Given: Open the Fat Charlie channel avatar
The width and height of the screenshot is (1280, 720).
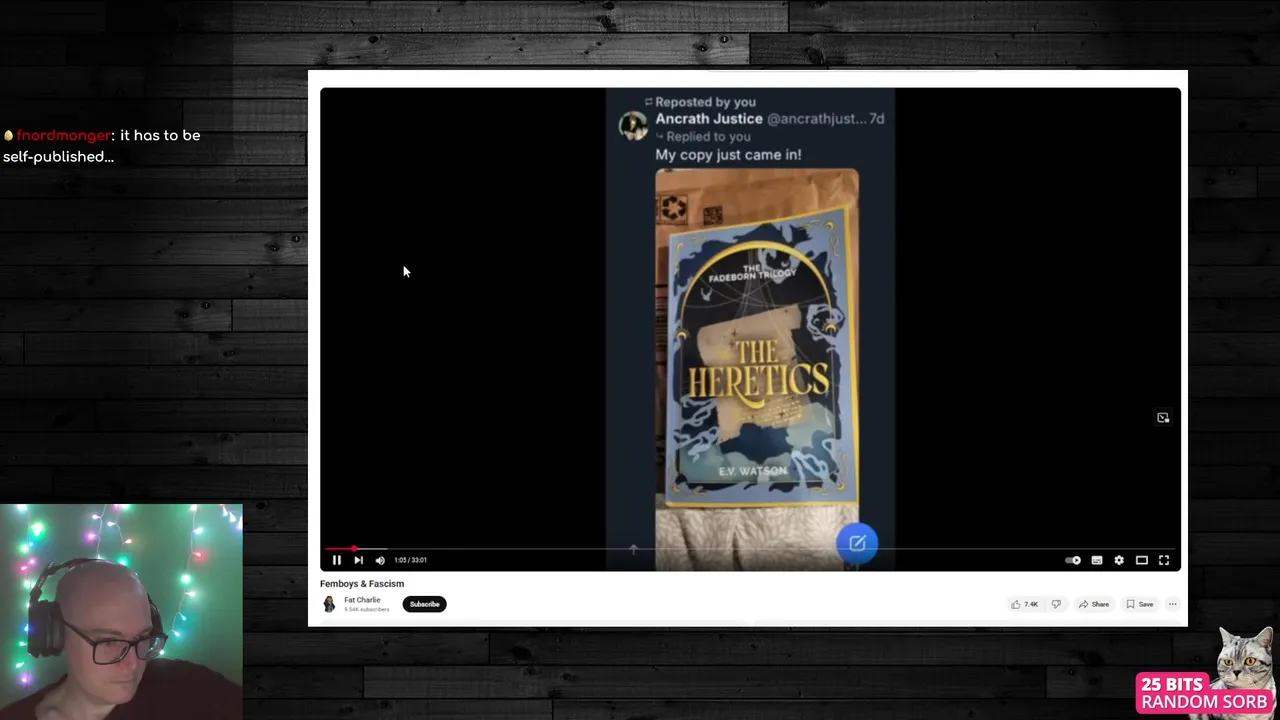Looking at the screenshot, I should pyautogui.click(x=329, y=604).
